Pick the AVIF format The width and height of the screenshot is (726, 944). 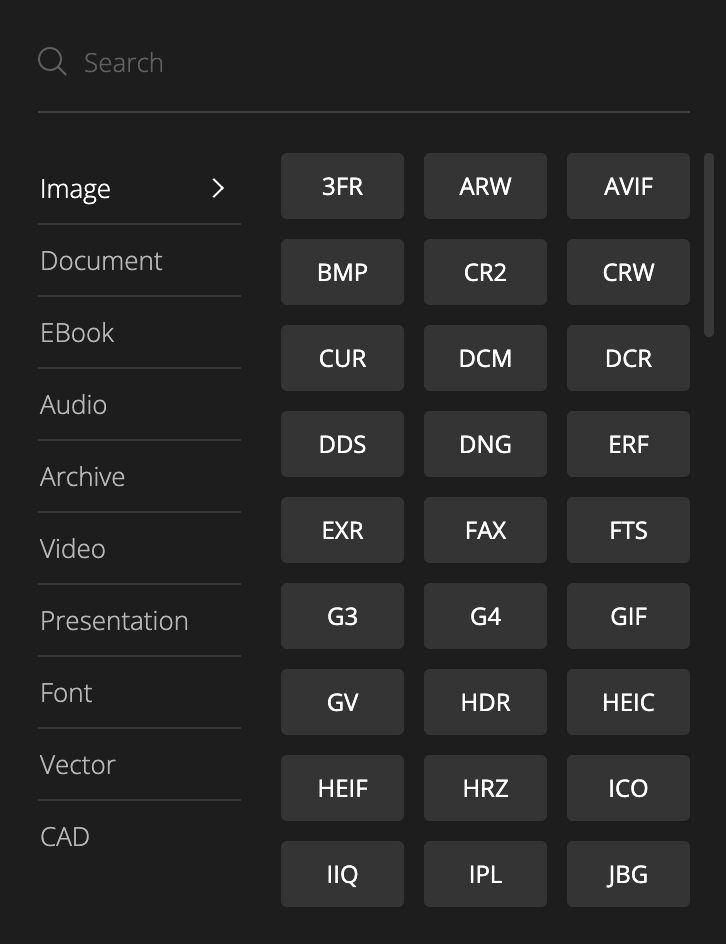(628, 186)
